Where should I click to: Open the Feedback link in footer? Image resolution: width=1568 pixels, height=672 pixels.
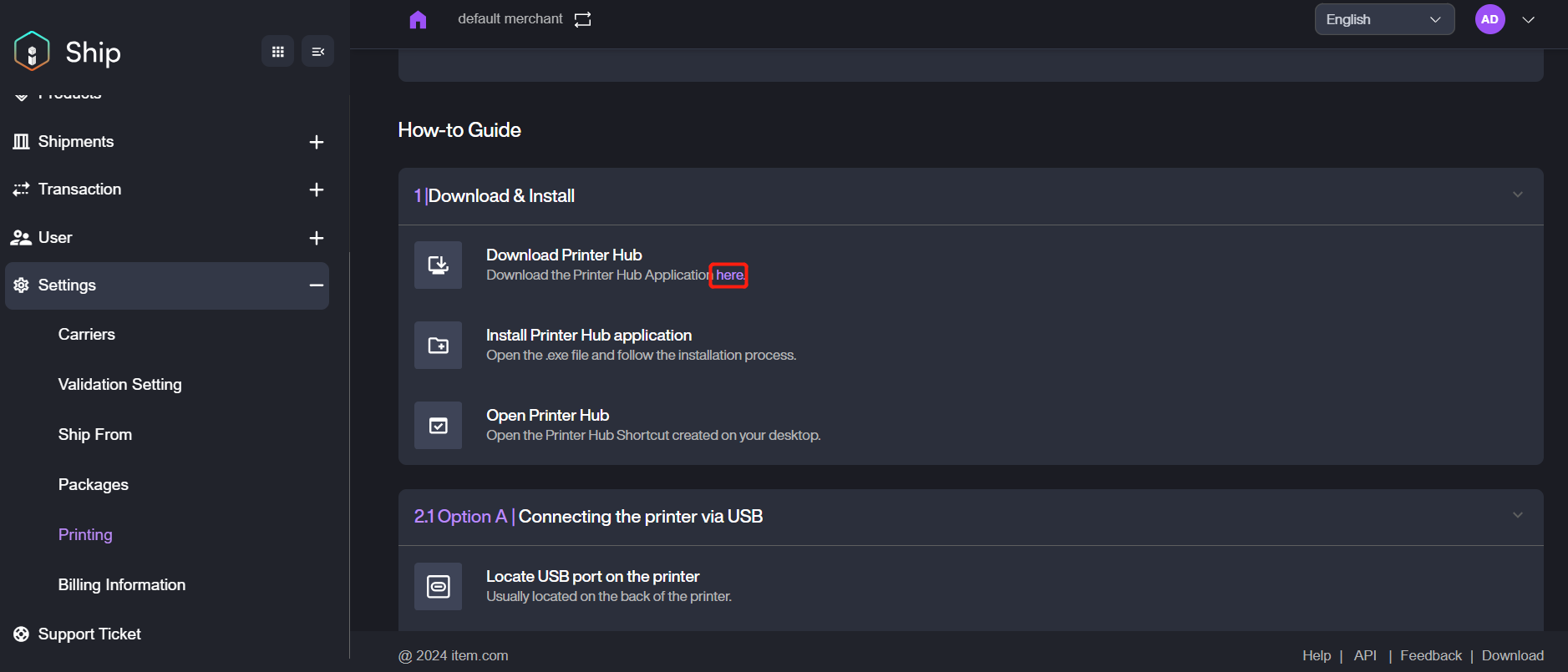[x=1430, y=655]
